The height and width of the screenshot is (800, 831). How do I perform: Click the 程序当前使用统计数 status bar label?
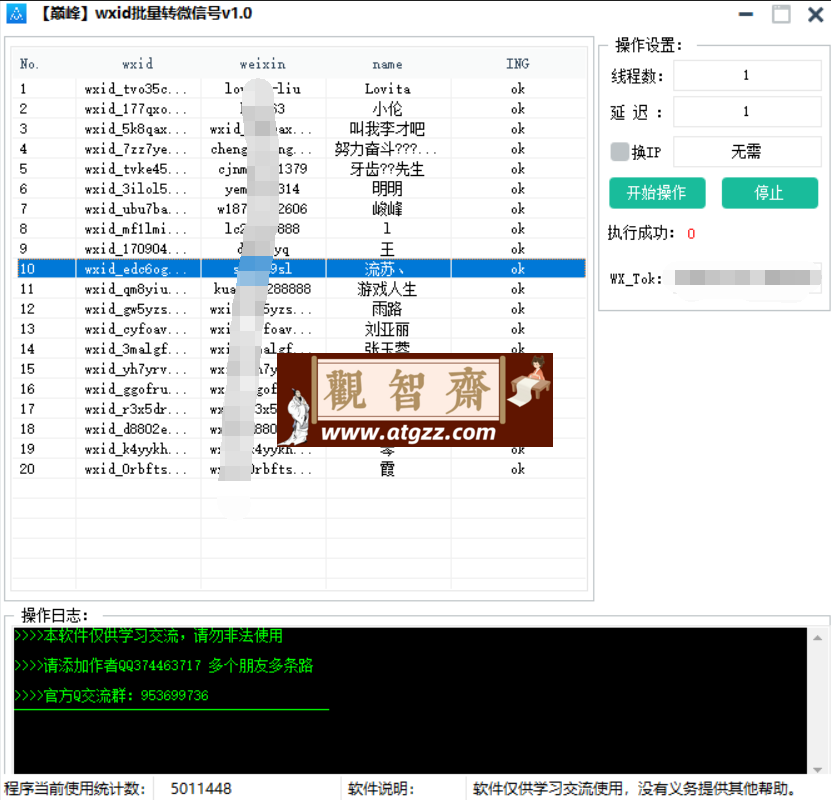click(x=75, y=789)
